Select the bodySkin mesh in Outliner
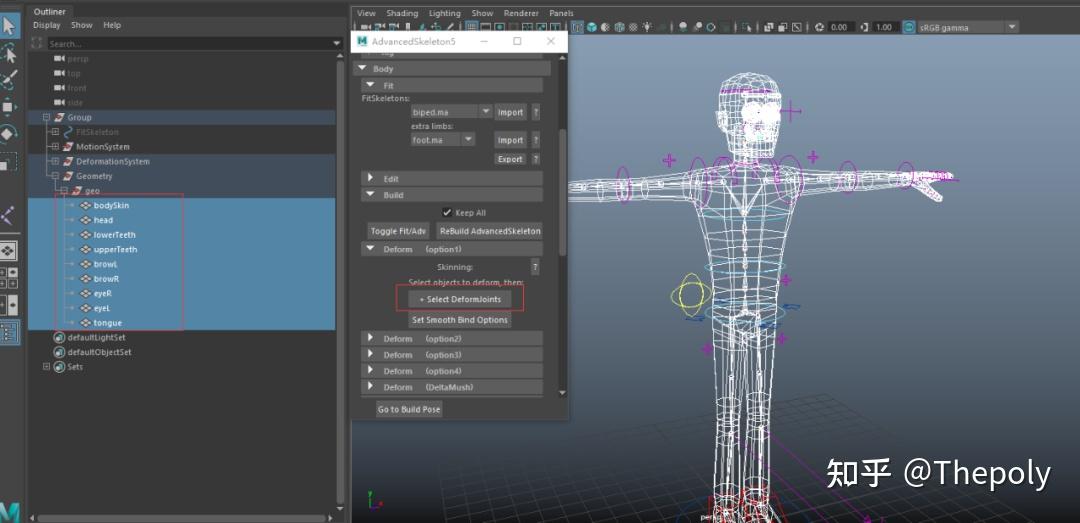 coord(111,205)
